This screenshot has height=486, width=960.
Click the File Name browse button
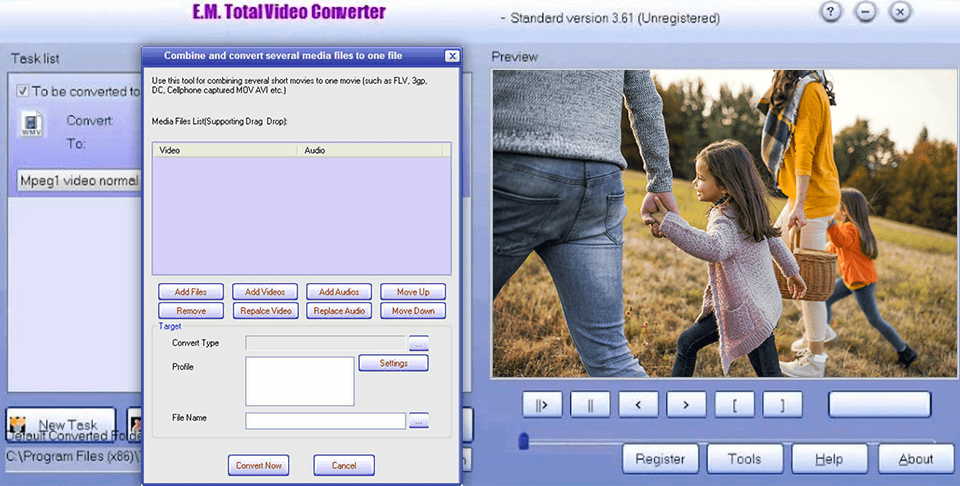tap(419, 421)
